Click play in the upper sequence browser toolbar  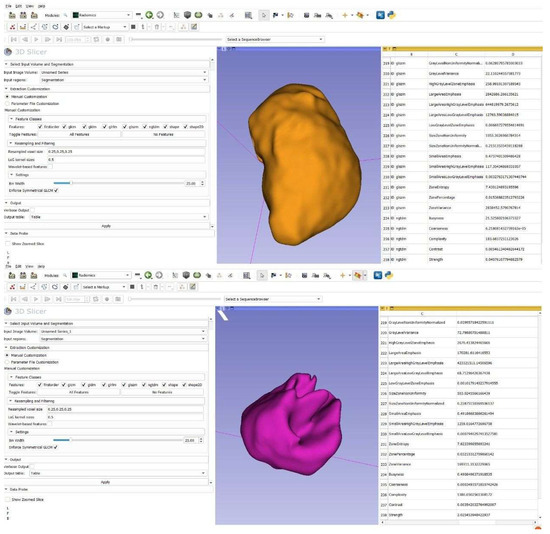[x=36, y=39]
